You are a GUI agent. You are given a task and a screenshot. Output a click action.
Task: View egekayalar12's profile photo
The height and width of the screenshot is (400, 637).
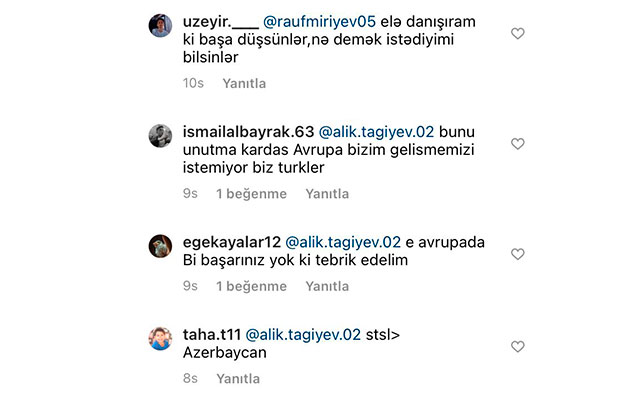coord(160,246)
